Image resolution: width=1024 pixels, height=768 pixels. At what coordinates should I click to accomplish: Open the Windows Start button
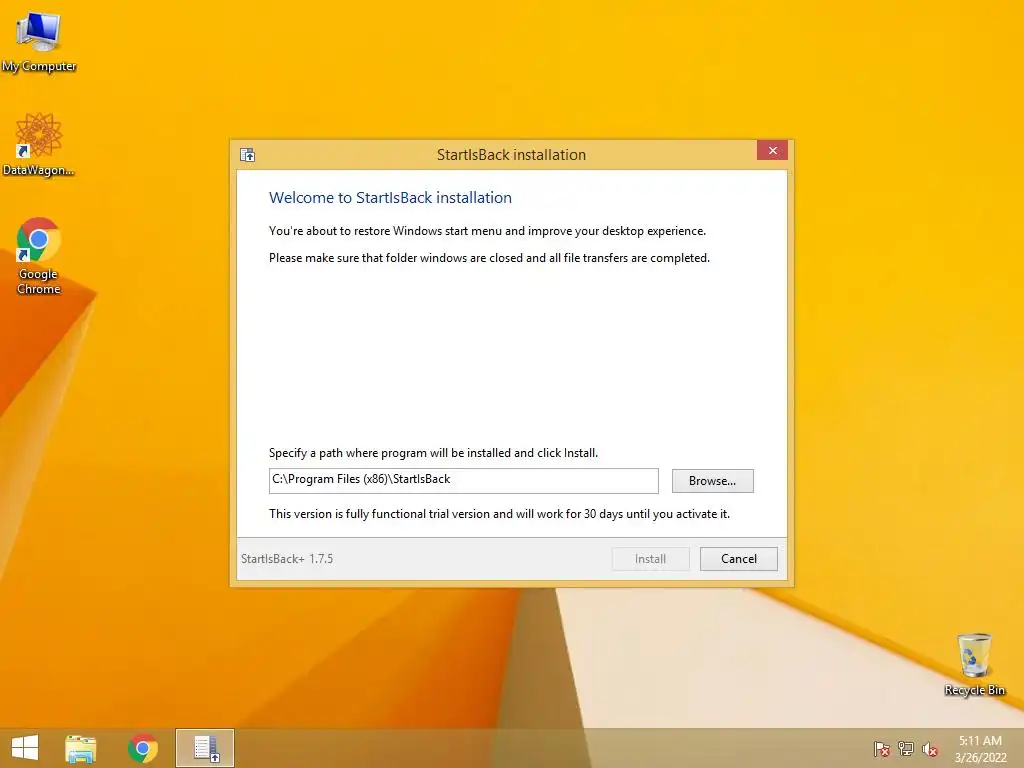25,748
